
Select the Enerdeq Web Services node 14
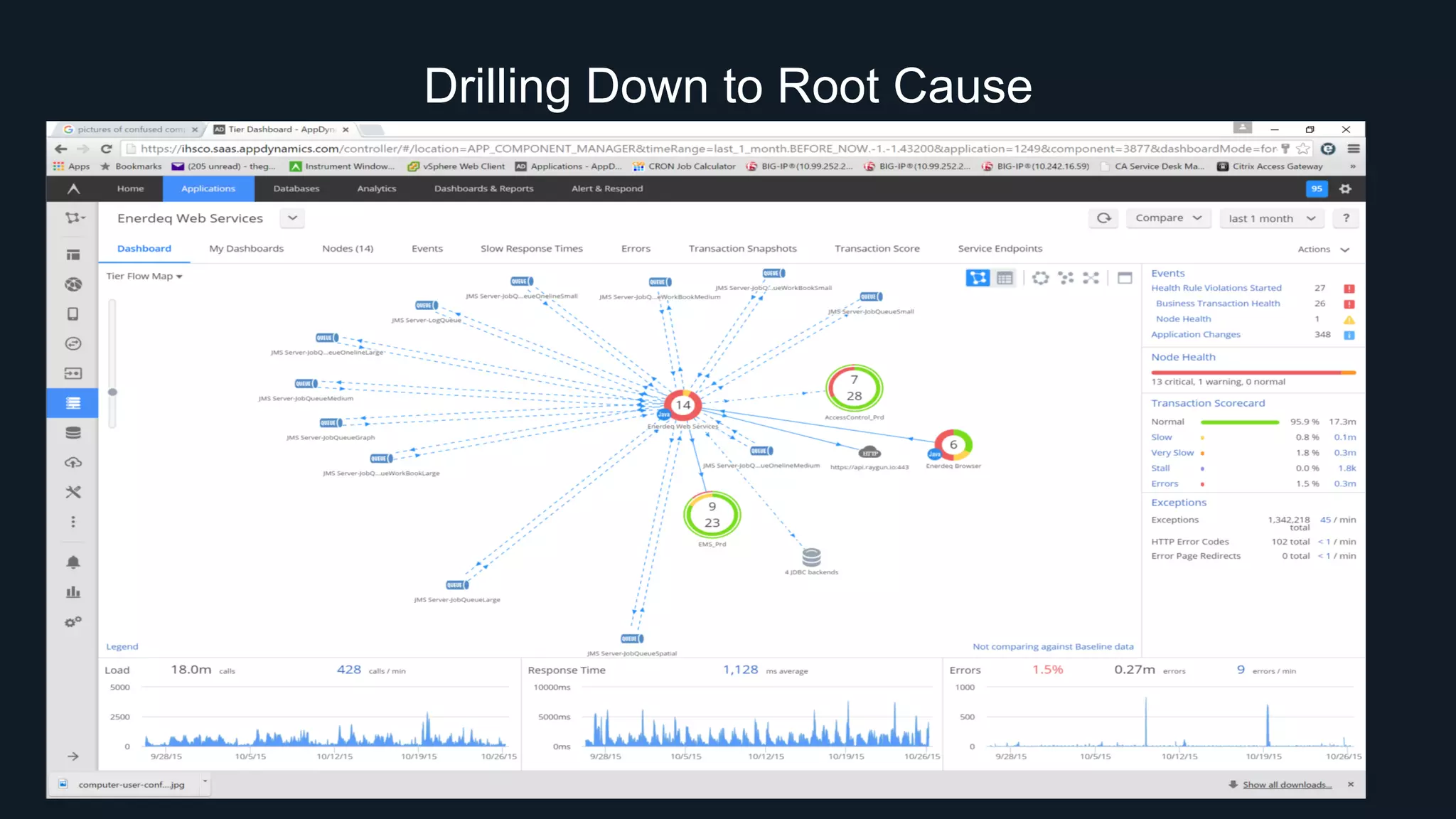tap(682, 405)
